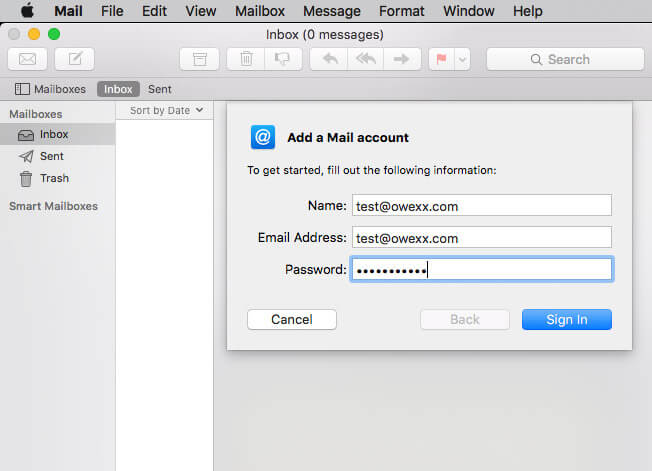
Task: Flag the message with the red flag
Action: [440, 59]
